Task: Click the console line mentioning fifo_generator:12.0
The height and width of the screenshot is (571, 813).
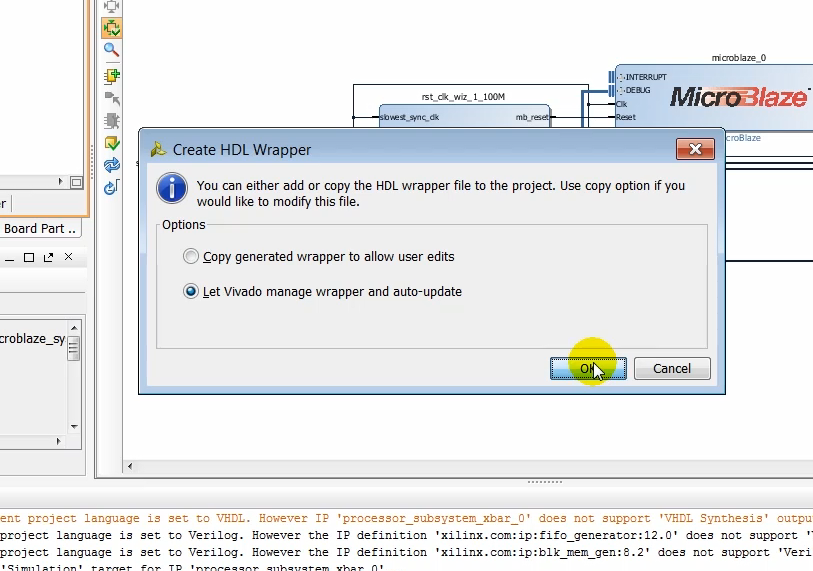Action: click(406, 535)
